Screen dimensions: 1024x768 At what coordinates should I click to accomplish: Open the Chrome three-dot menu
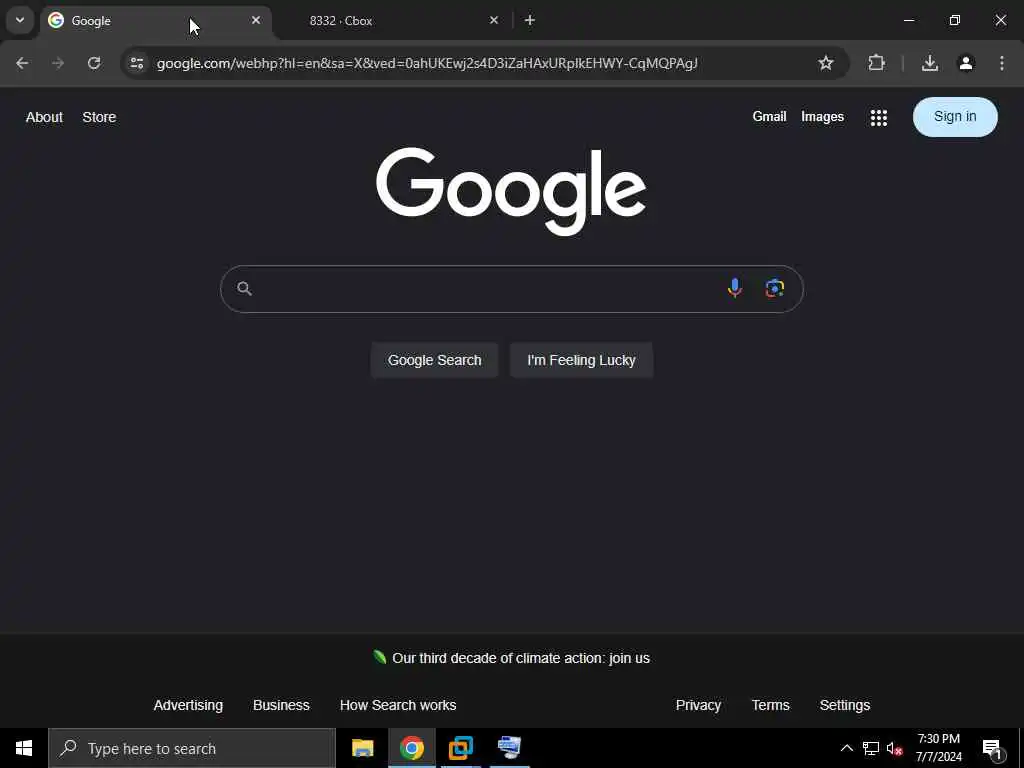point(1002,63)
